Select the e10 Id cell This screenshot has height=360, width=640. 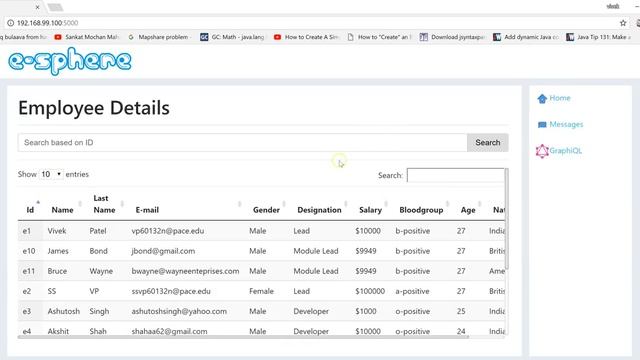coord(29,251)
